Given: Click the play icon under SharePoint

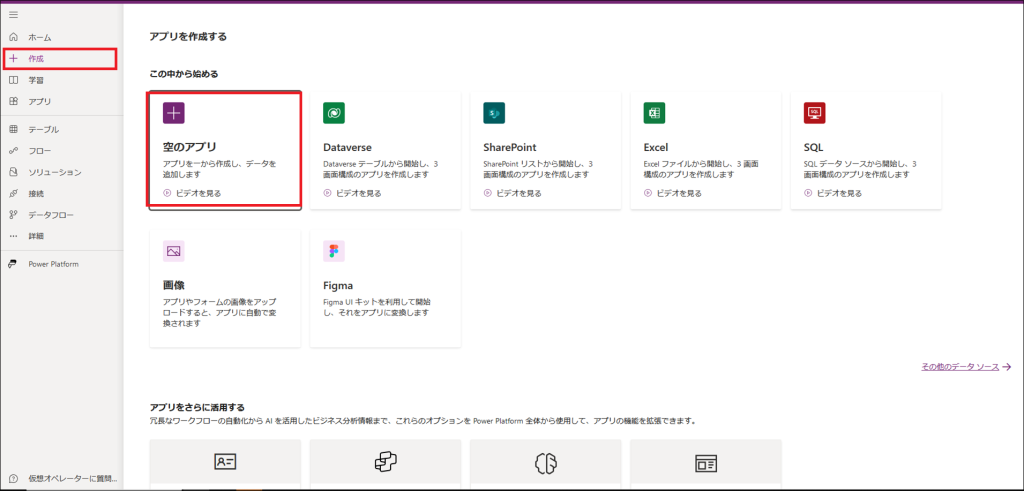Looking at the screenshot, I should tap(487, 193).
